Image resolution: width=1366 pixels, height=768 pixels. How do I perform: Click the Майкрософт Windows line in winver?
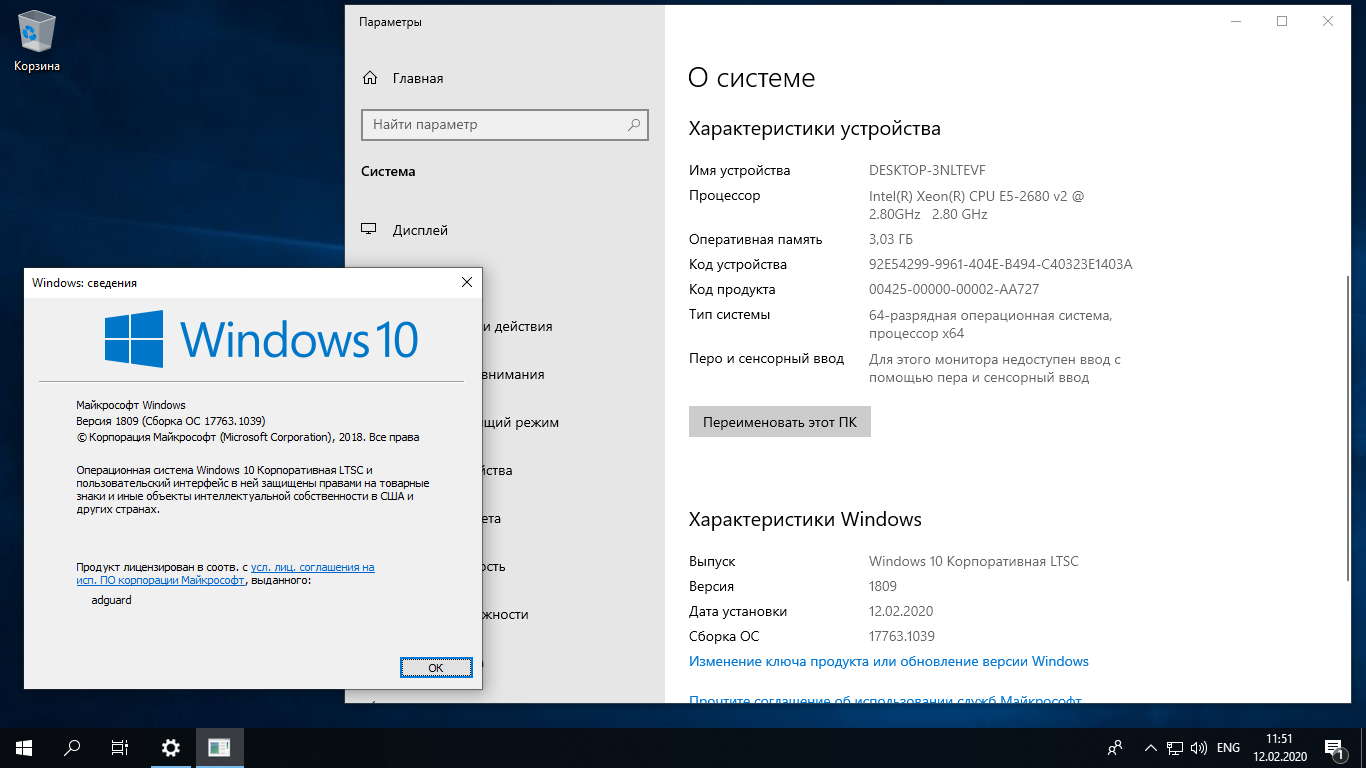(131, 405)
